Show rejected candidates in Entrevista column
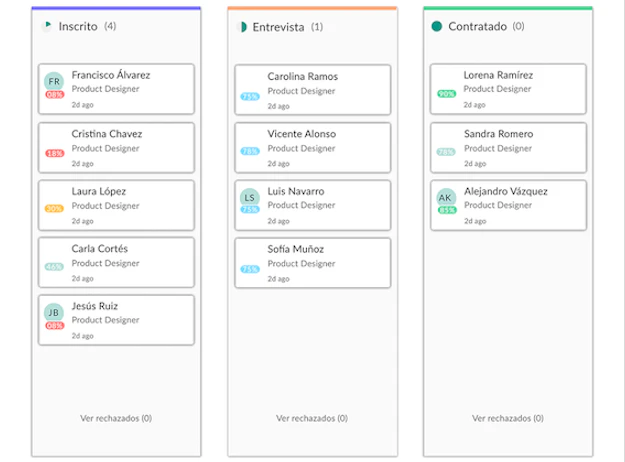The height and width of the screenshot is (462, 625). point(312,418)
